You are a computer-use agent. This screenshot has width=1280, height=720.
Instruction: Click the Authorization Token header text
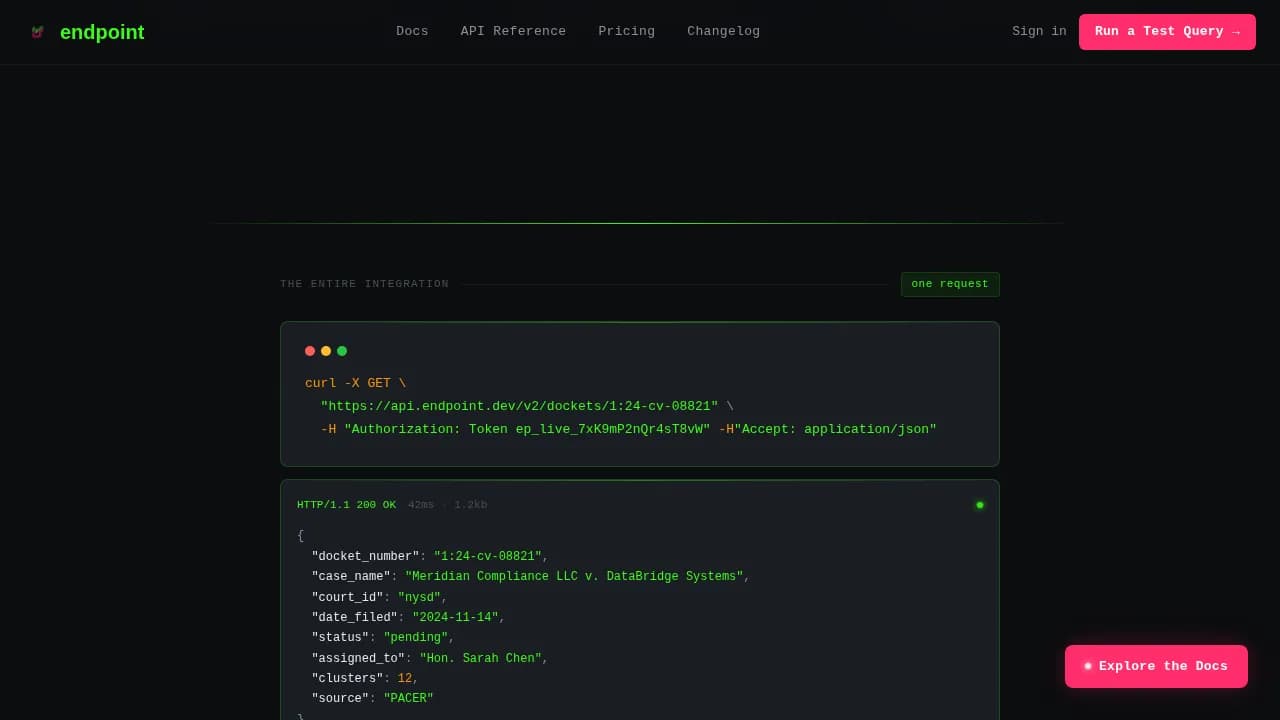point(527,429)
